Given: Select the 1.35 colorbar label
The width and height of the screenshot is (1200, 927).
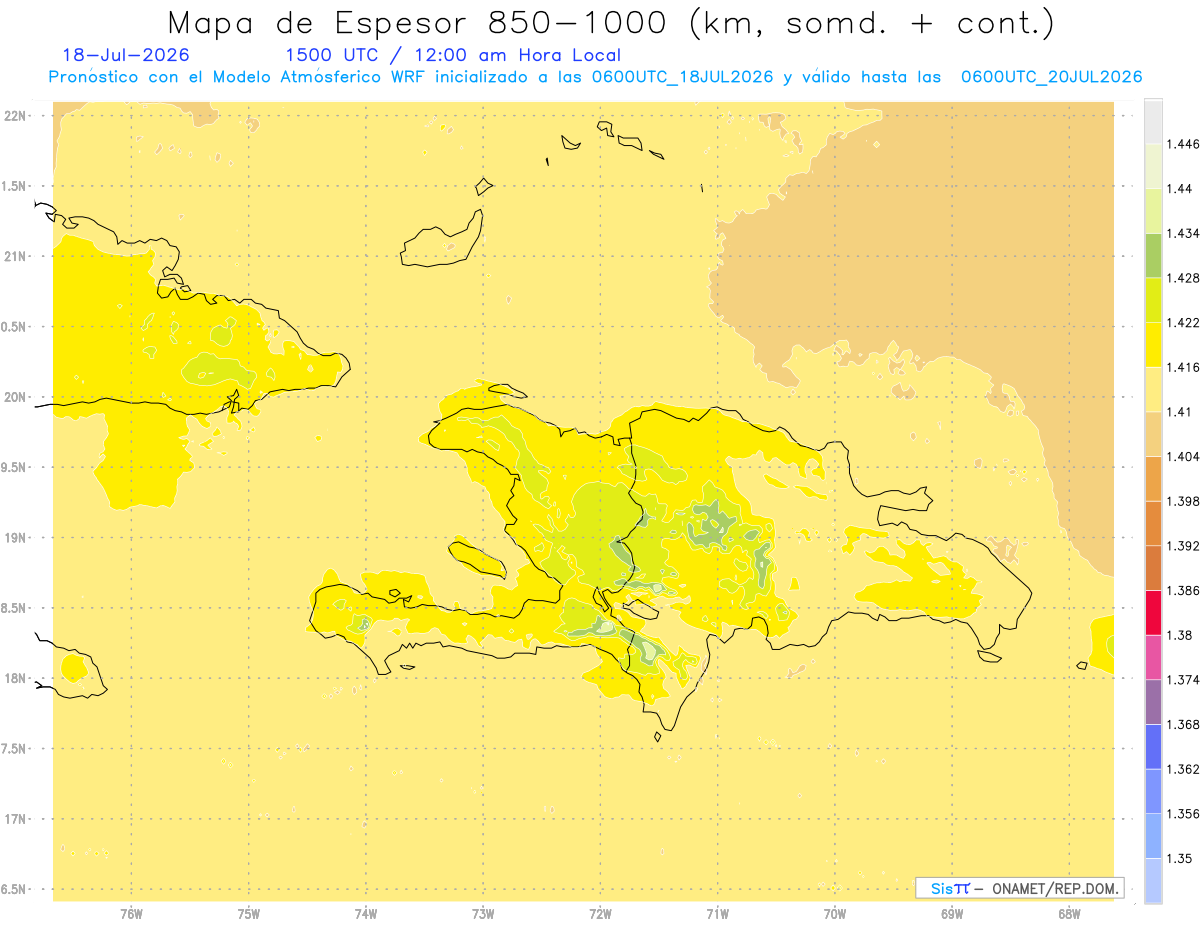Looking at the screenshot, I should click(1179, 858).
